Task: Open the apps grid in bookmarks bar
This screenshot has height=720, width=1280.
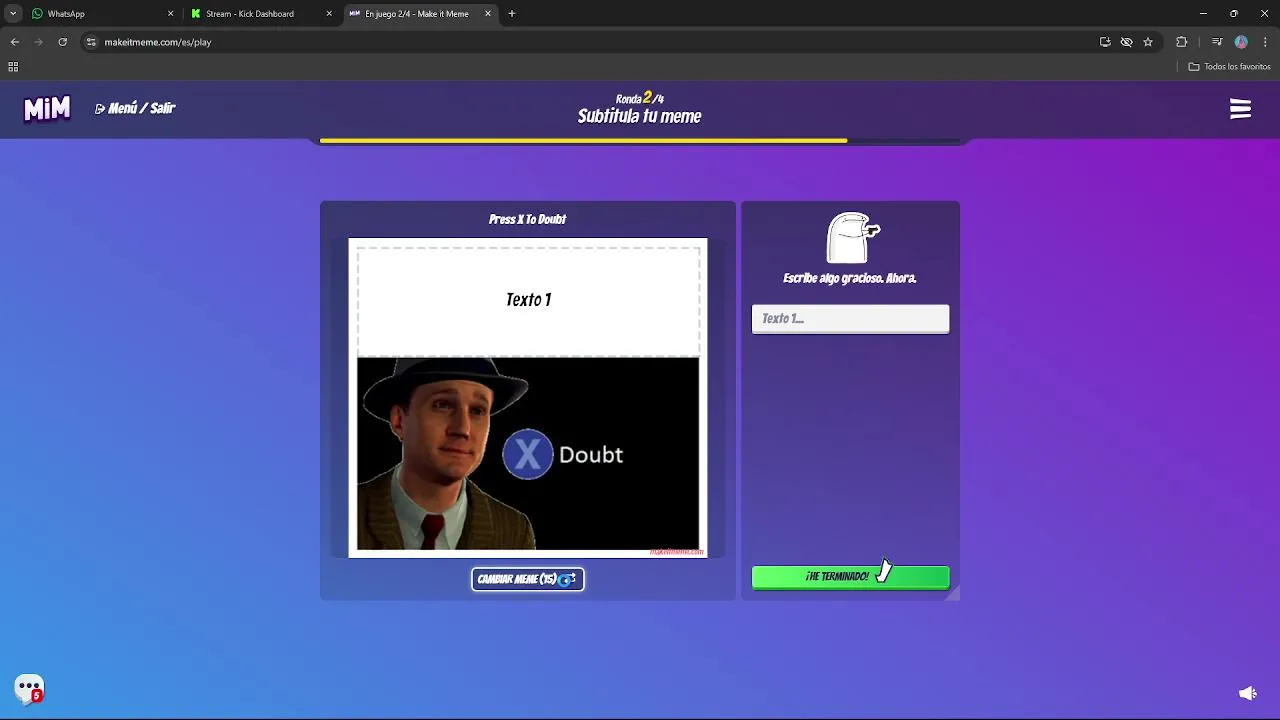Action: (13, 67)
